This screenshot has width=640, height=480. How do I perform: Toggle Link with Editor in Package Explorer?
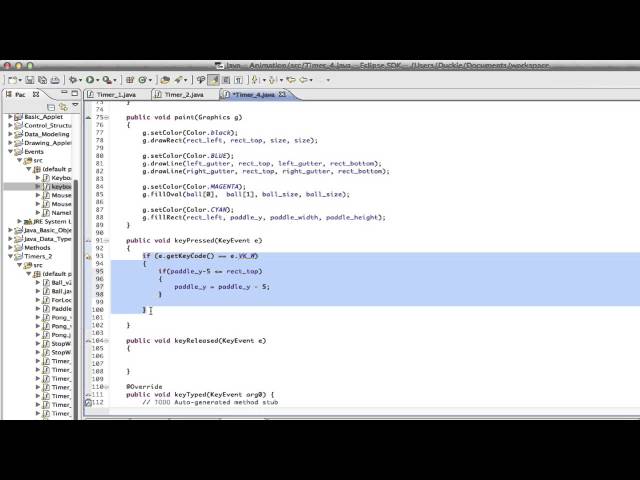(x=63, y=107)
